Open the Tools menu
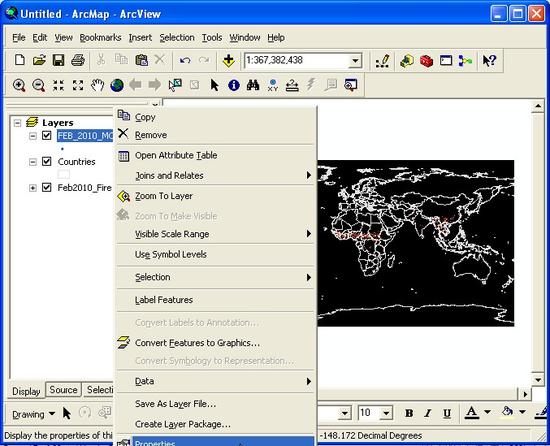Viewport: 550px width, 446px height. click(212, 38)
